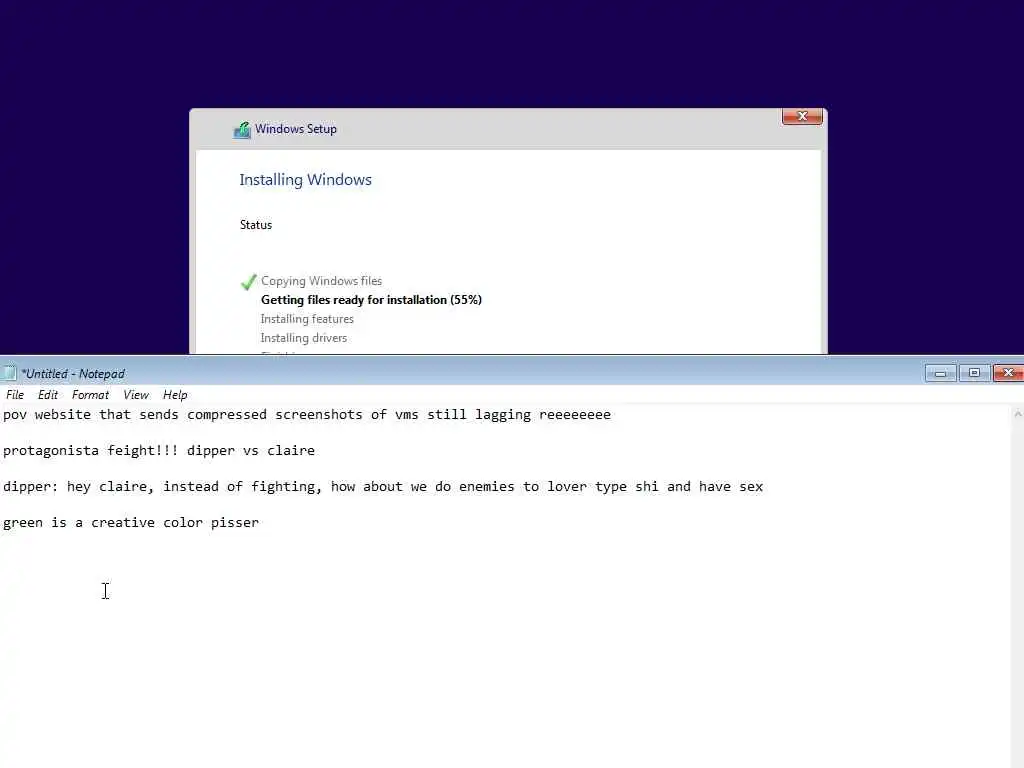Click the 'Installing Windows' heading
1024x768 pixels.
305,180
